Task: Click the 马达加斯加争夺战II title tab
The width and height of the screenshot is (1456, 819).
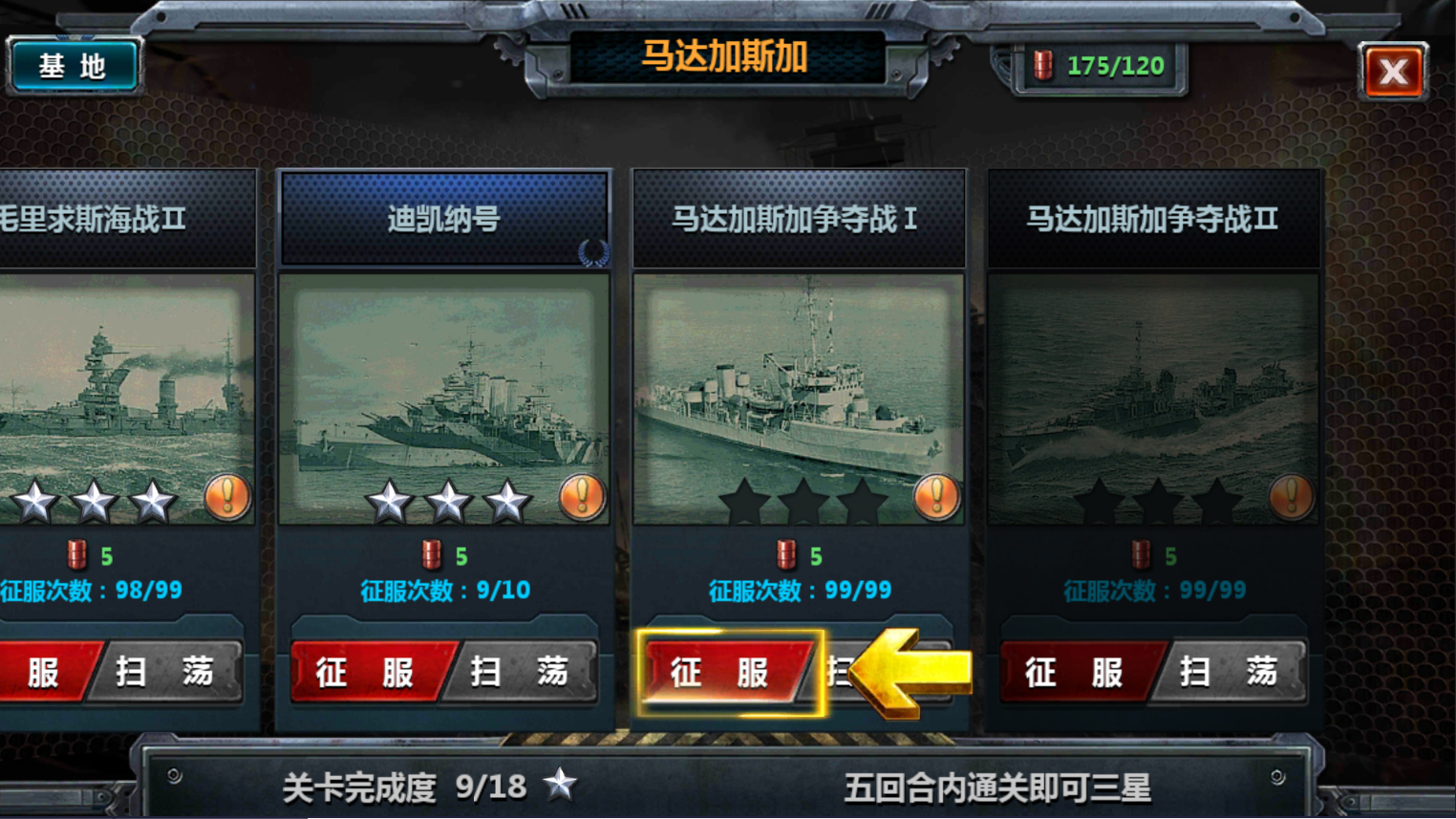Action: click(1153, 220)
